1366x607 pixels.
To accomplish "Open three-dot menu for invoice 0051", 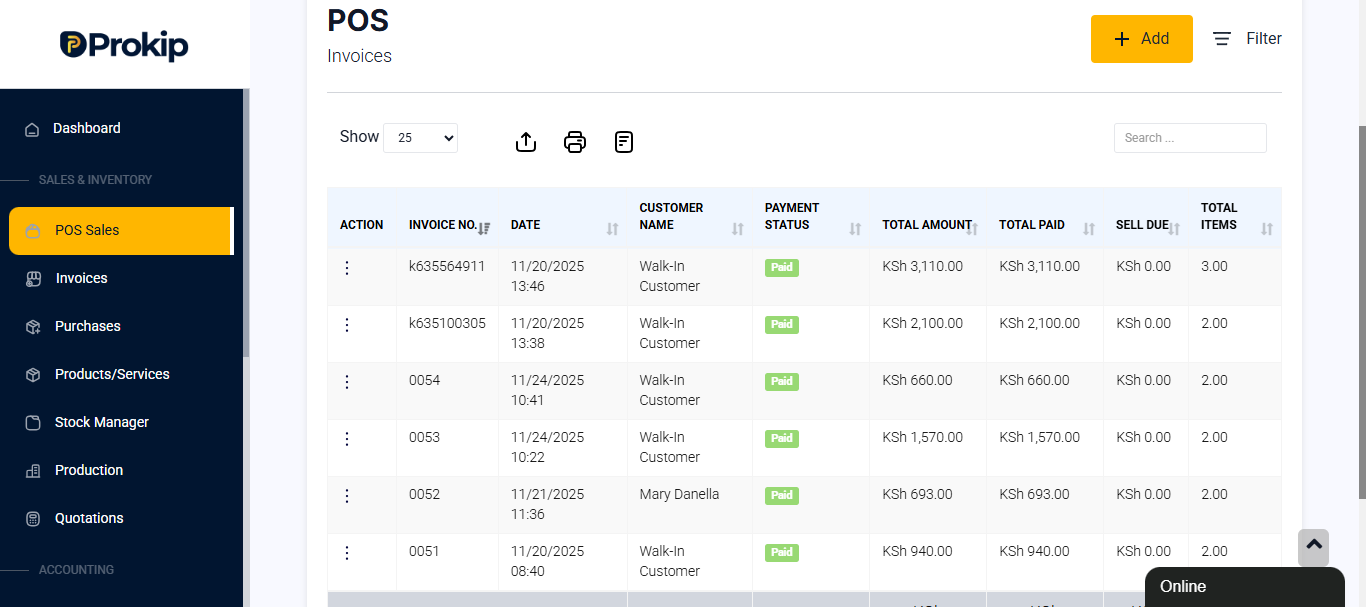I will click(347, 553).
